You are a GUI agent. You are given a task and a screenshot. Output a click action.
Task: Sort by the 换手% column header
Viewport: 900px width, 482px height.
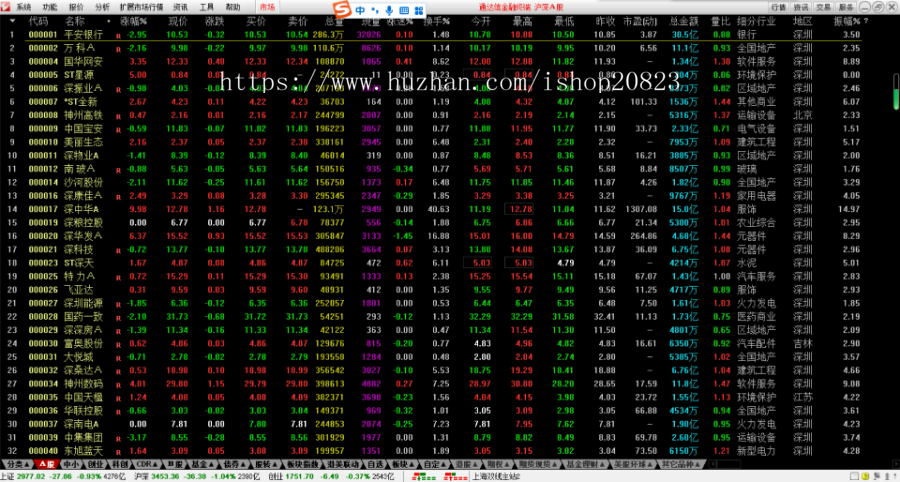tap(437, 21)
